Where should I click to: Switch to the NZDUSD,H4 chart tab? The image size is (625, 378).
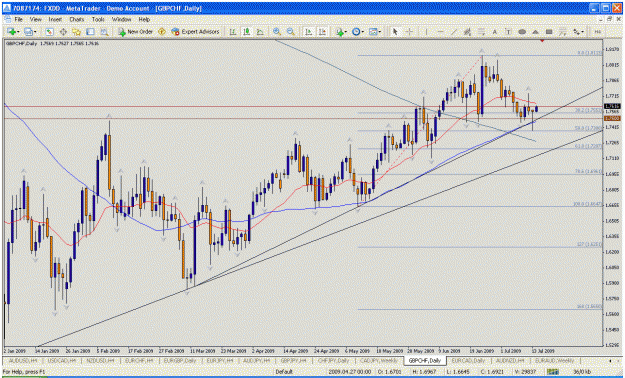[x=100, y=361]
